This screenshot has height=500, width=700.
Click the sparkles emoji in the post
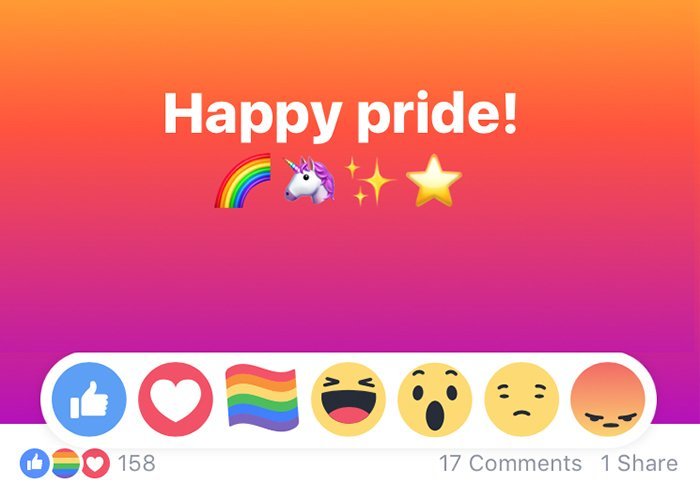(x=369, y=181)
